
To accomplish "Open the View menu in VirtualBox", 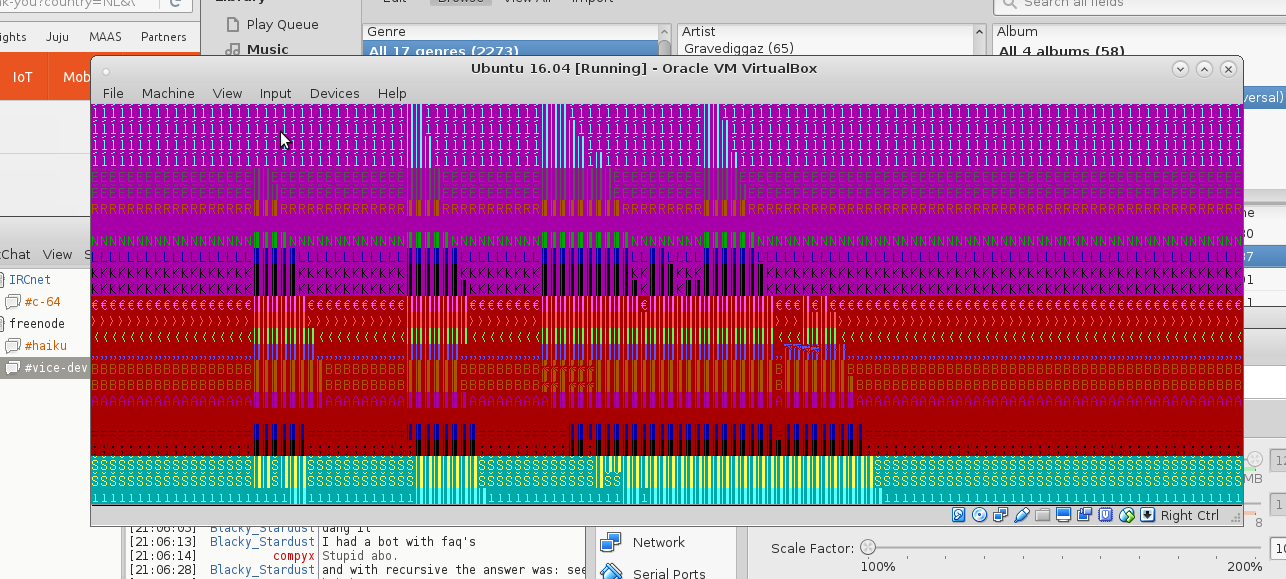I will pos(227,93).
